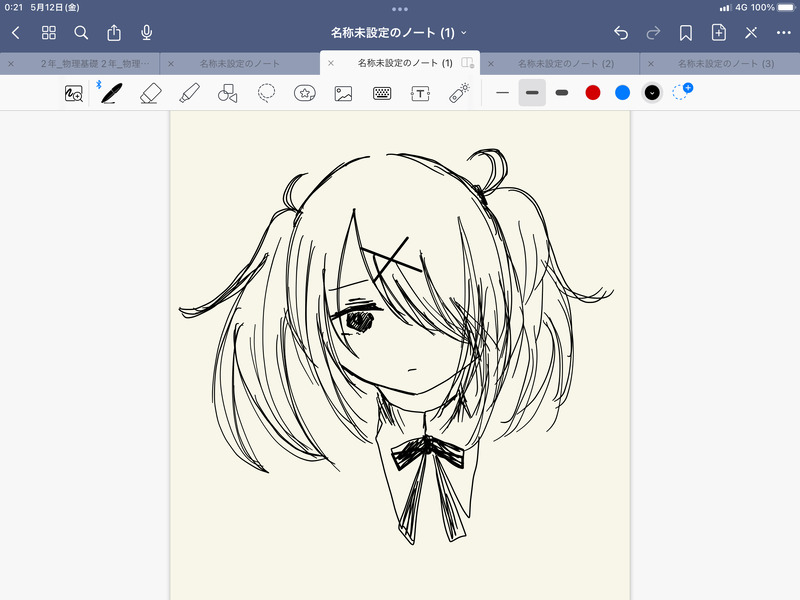Switch to the 名称未設定のノート (2) tab

566,64
